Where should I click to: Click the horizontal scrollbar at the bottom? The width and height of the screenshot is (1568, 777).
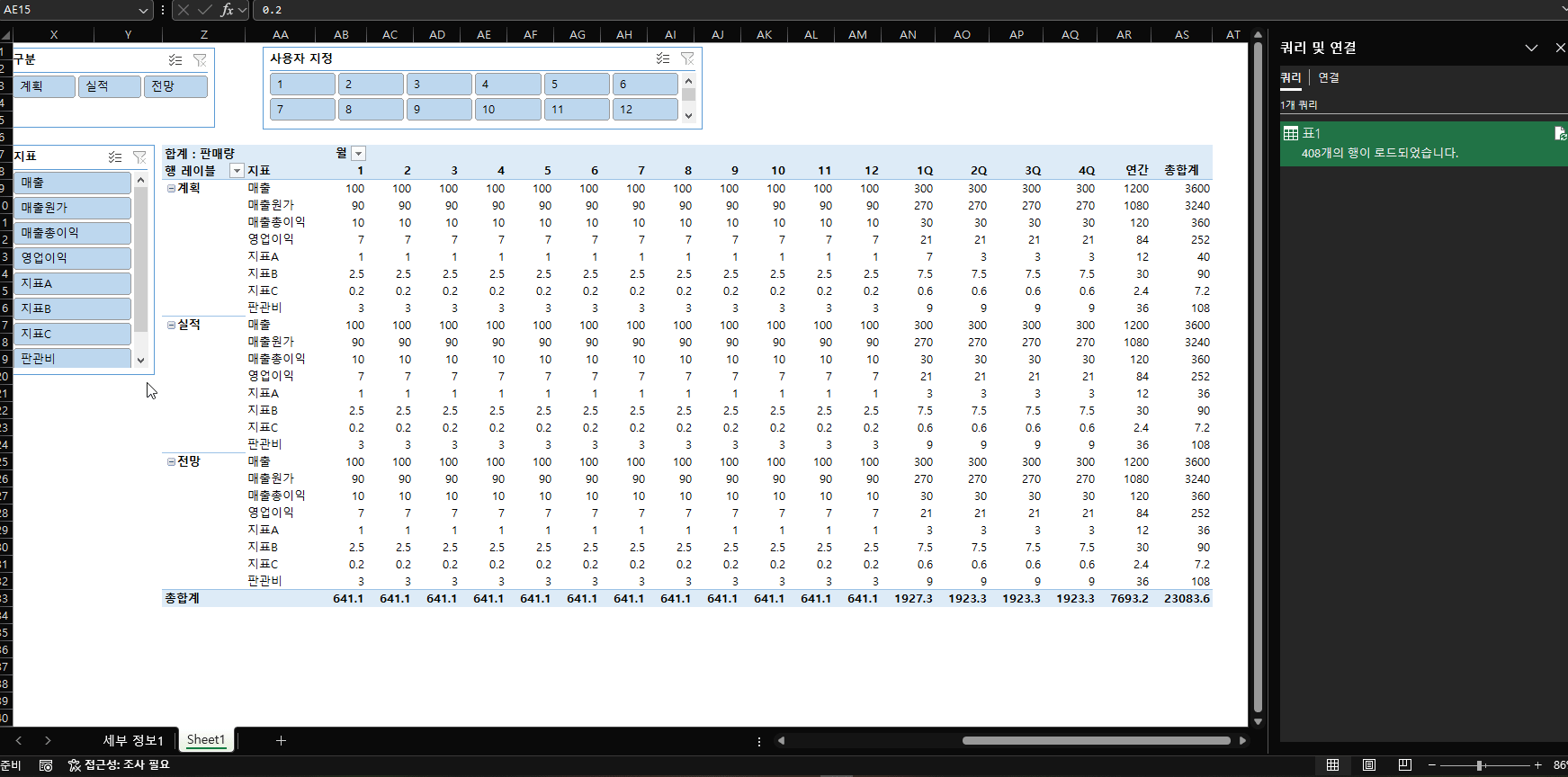tap(1095, 741)
